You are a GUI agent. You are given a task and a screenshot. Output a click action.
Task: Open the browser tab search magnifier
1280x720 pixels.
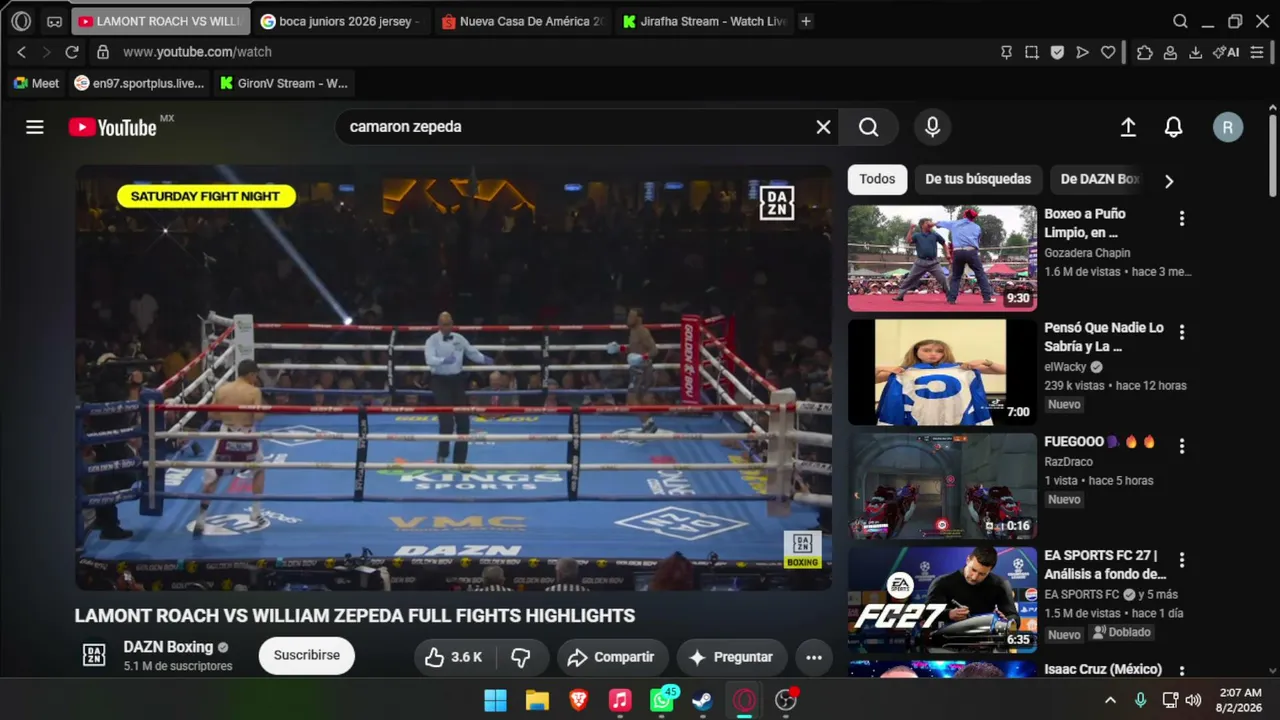(x=1180, y=21)
